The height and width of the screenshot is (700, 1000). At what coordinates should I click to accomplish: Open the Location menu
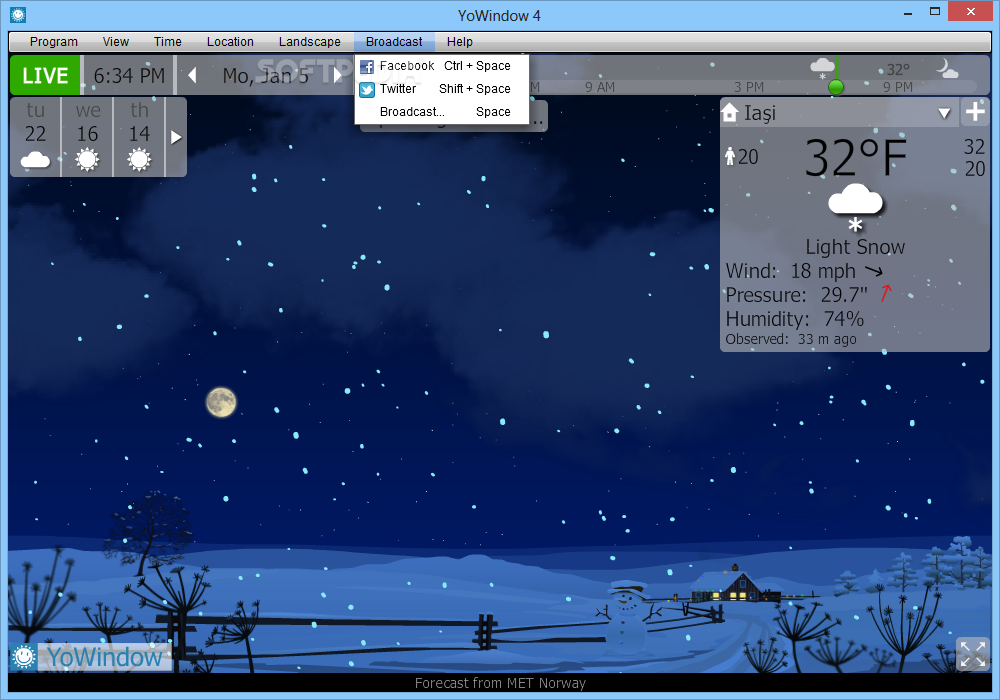pos(230,41)
